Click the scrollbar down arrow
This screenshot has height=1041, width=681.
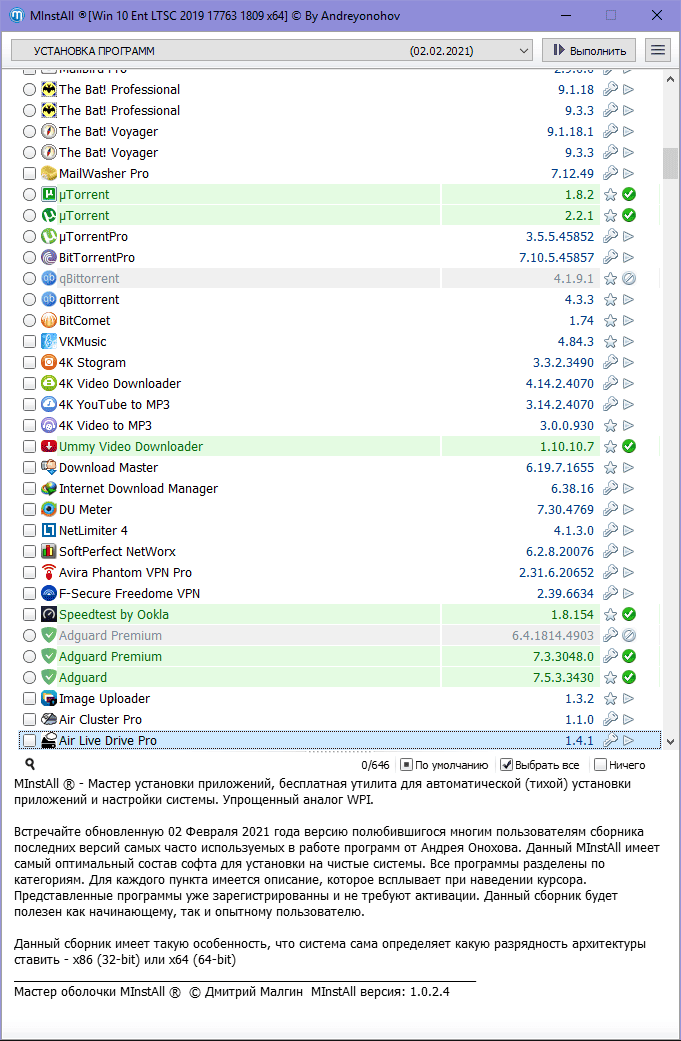tap(670, 742)
